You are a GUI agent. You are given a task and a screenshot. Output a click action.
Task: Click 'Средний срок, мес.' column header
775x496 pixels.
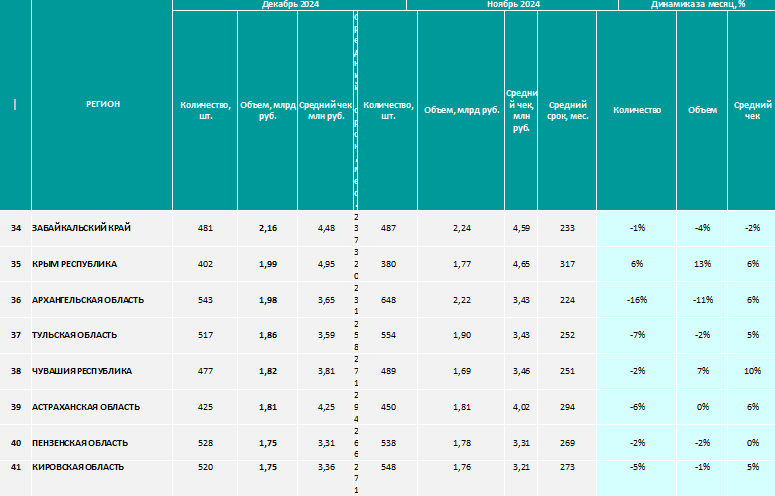coord(567,111)
